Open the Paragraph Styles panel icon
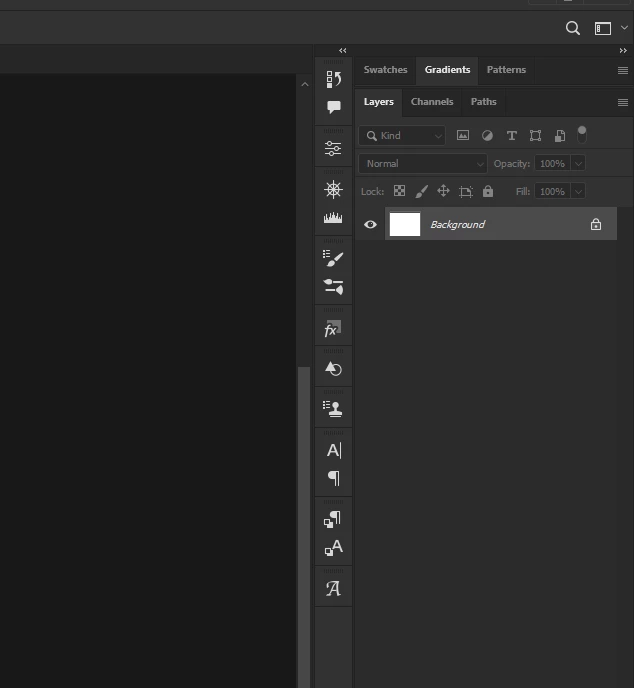The height and width of the screenshot is (688, 634). click(333, 519)
